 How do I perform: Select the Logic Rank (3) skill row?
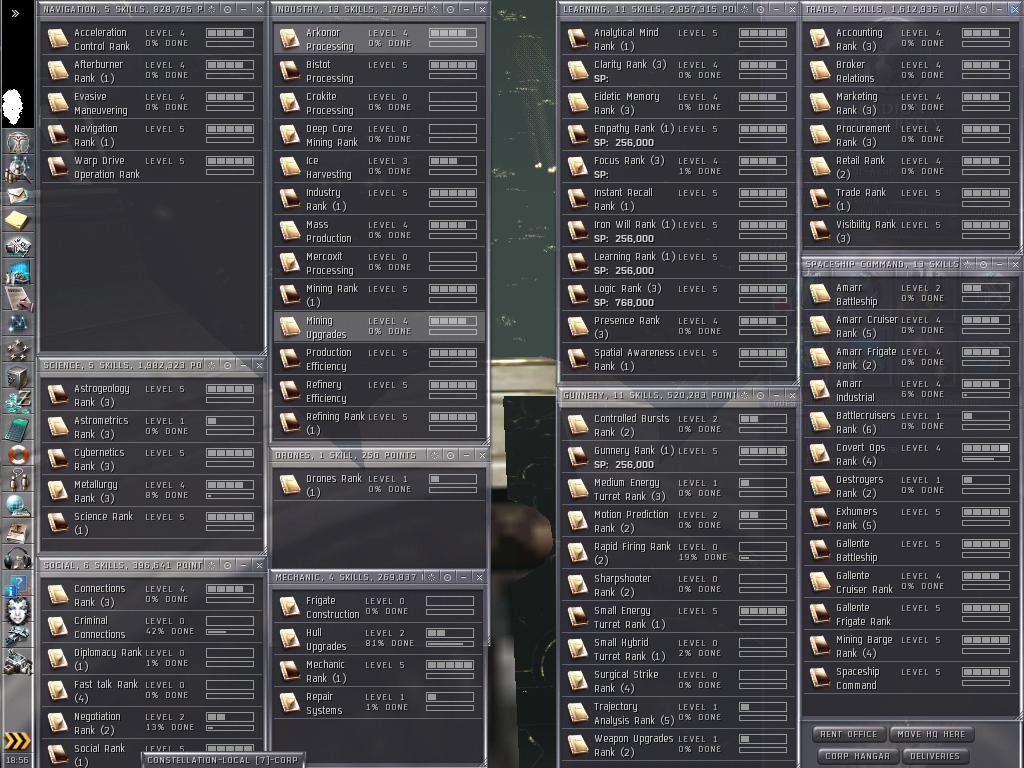(x=677, y=295)
